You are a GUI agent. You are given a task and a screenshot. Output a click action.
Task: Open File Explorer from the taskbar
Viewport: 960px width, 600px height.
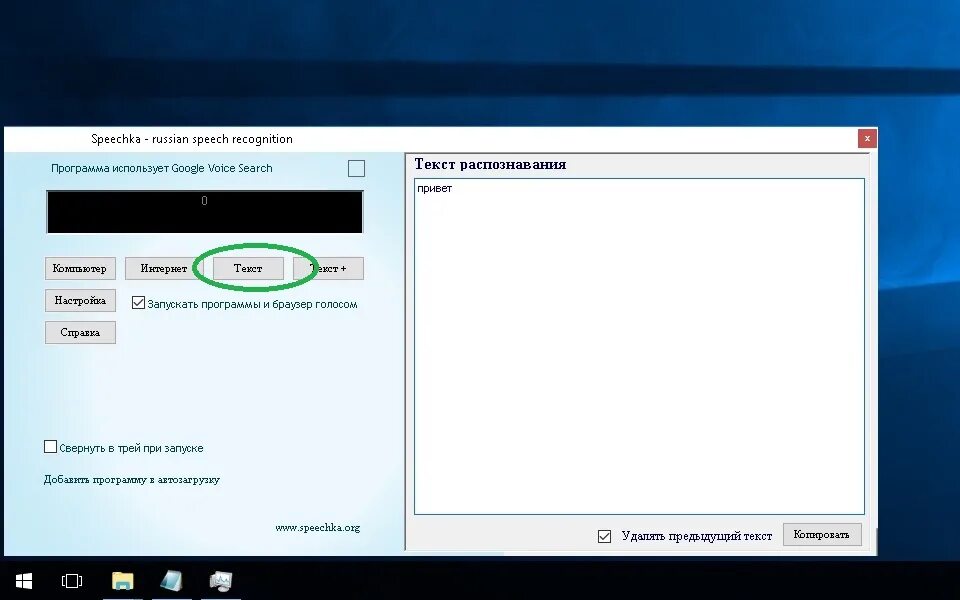(x=122, y=580)
